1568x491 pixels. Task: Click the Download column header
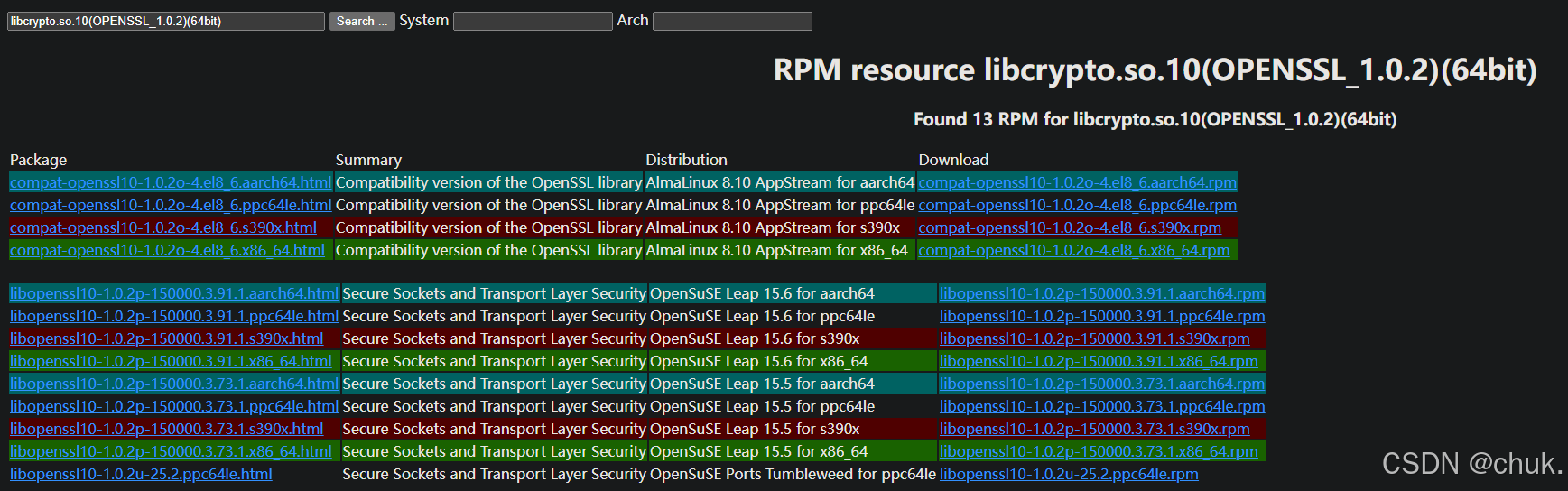point(953,160)
